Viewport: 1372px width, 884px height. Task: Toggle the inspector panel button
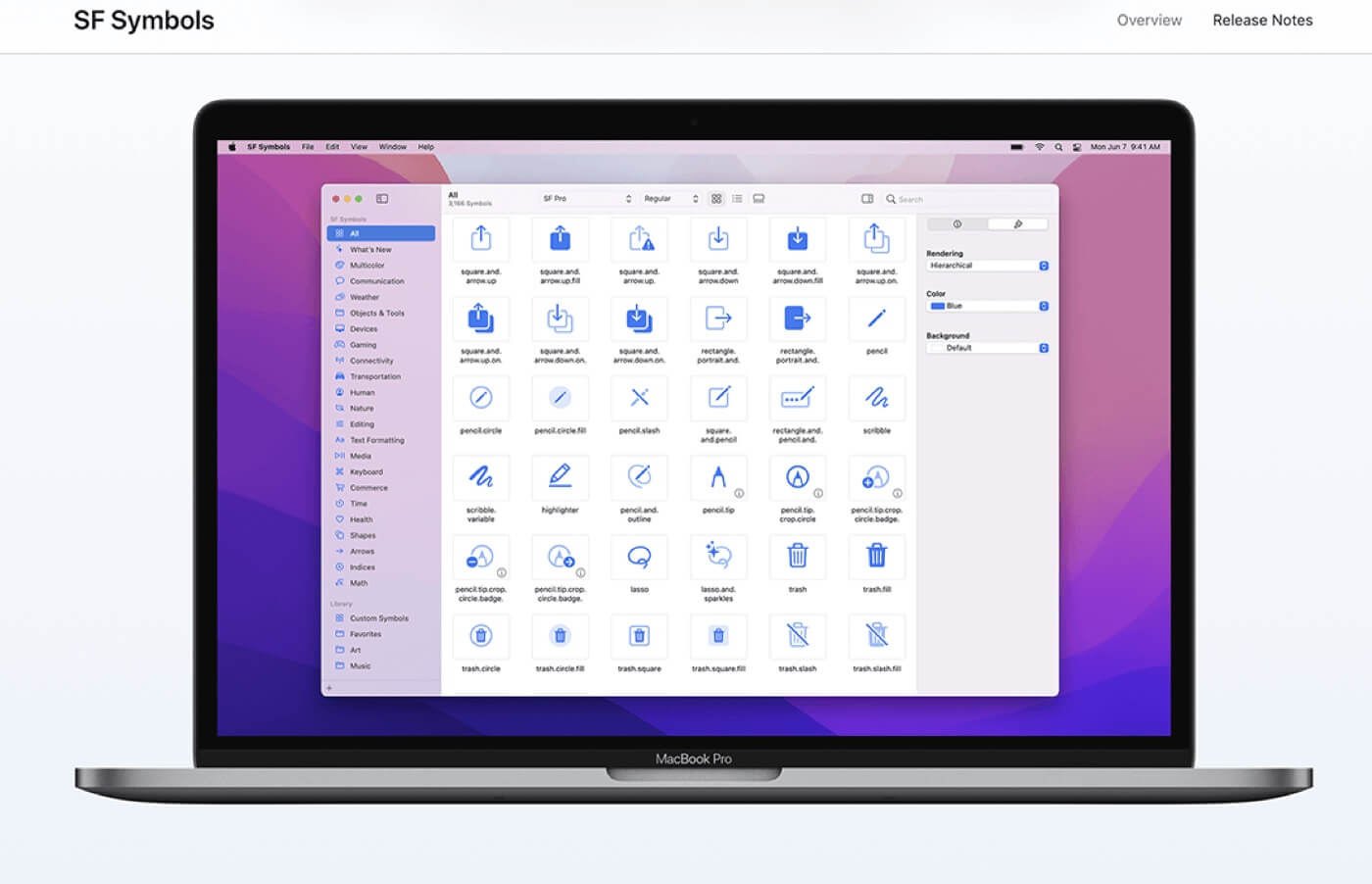click(867, 199)
